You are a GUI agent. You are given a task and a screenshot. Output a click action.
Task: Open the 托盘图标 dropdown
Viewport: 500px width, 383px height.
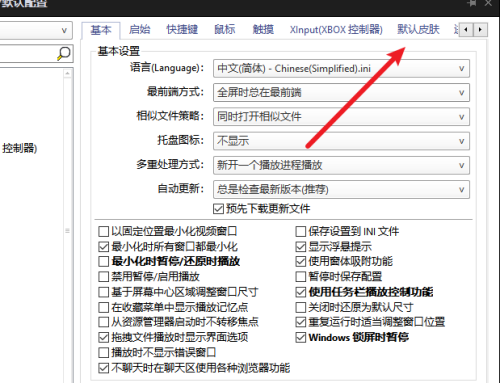[341, 141]
